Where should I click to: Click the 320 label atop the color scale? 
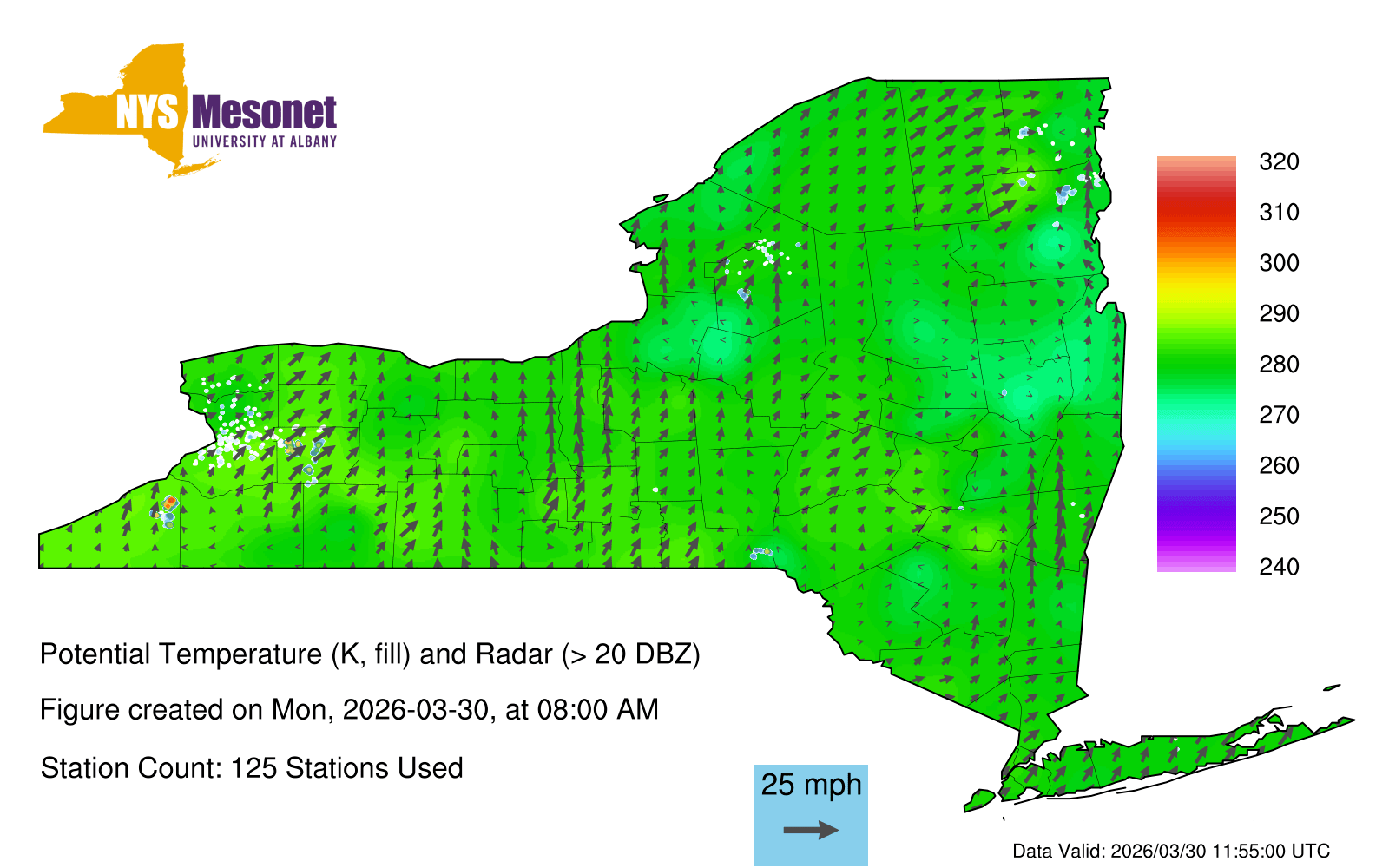(x=1279, y=162)
